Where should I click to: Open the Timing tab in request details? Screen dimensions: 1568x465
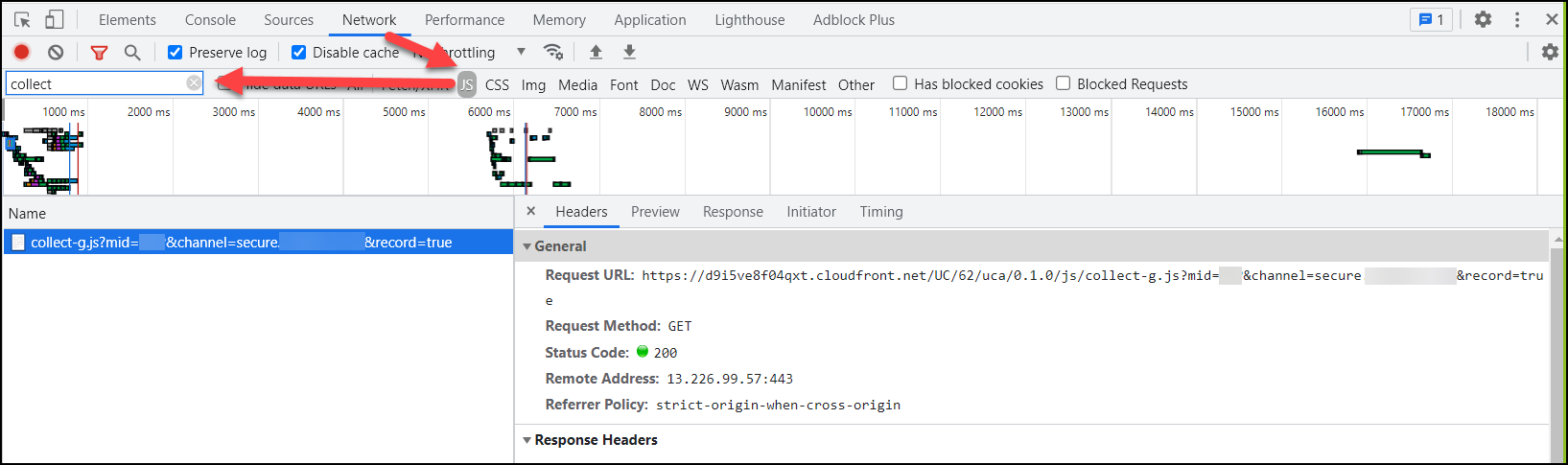[881, 212]
